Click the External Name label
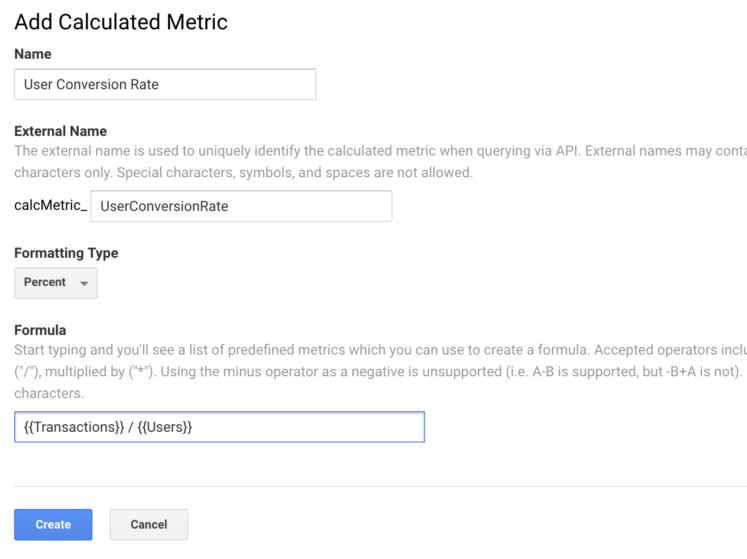 (61, 131)
